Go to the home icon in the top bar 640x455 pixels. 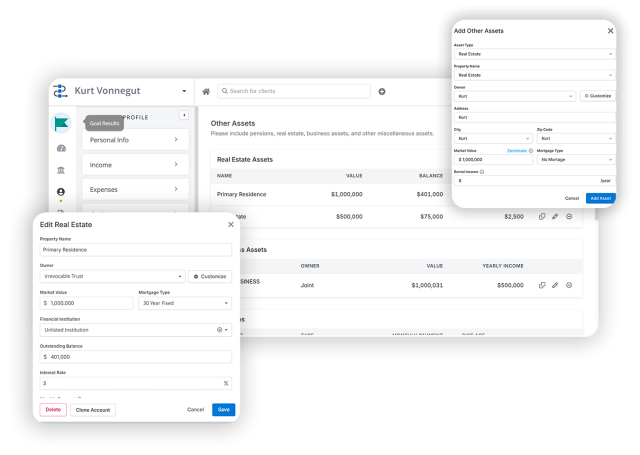point(206,91)
